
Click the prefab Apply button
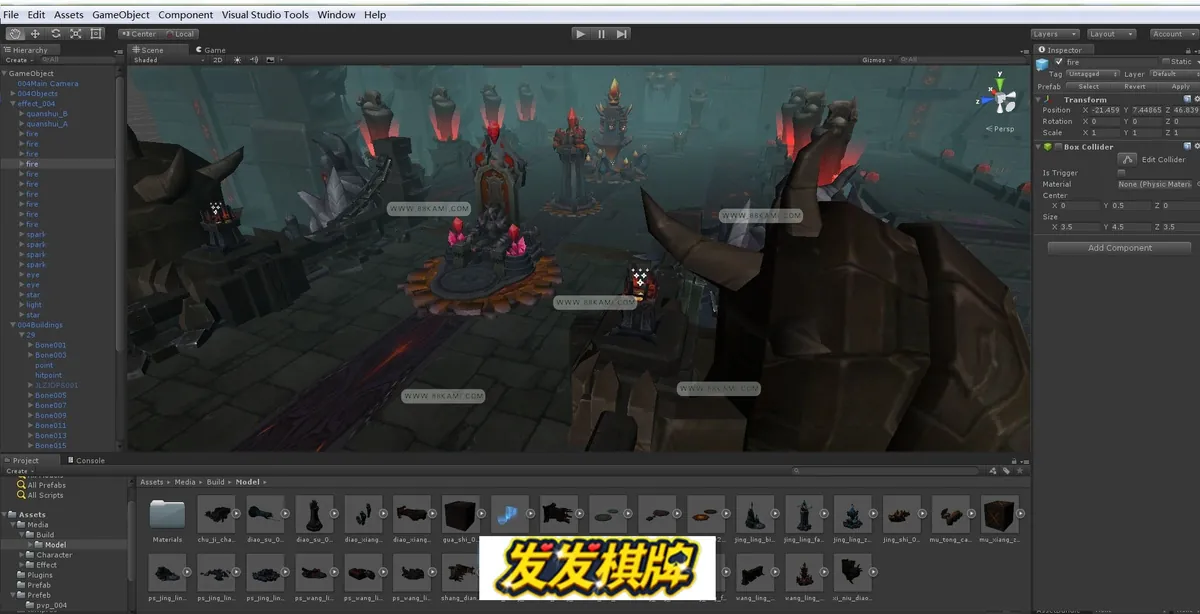point(1180,86)
